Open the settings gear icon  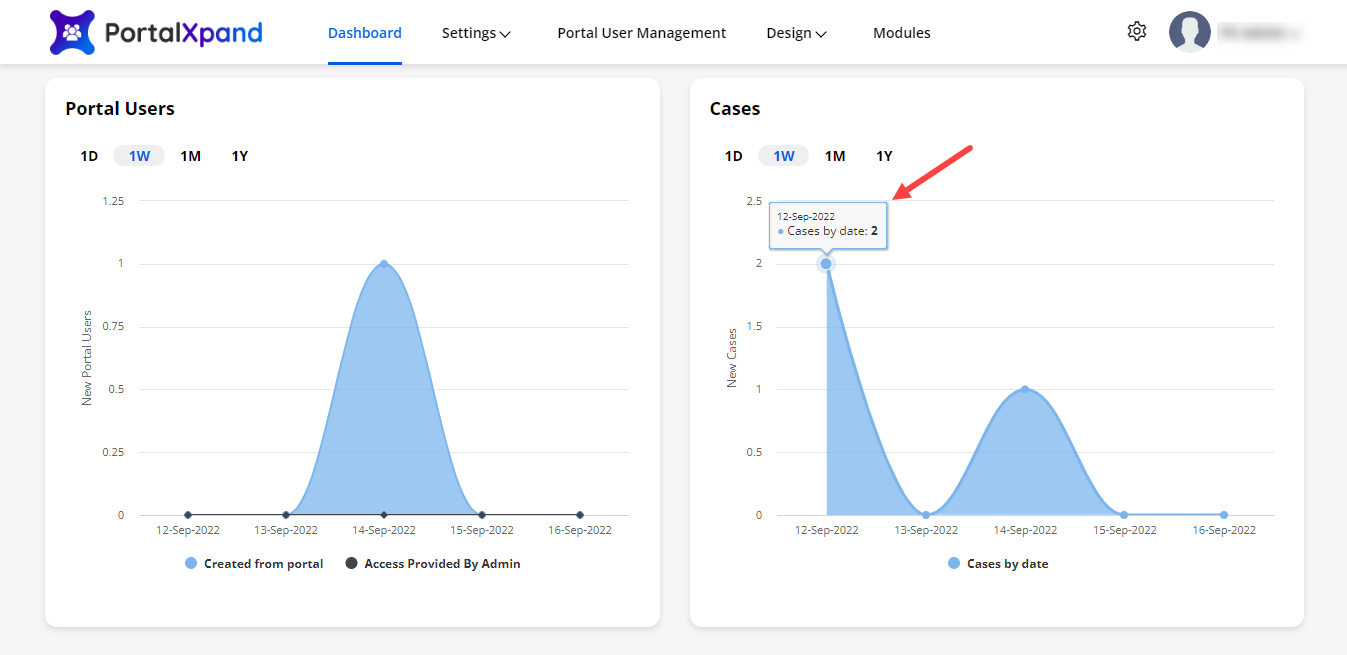pyautogui.click(x=1136, y=32)
